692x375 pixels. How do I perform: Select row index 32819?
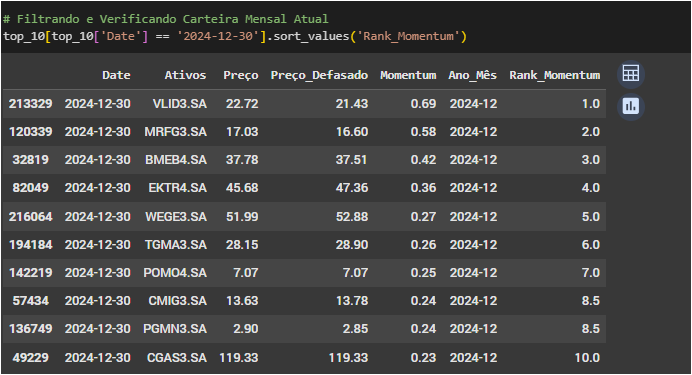[x=30, y=159]
